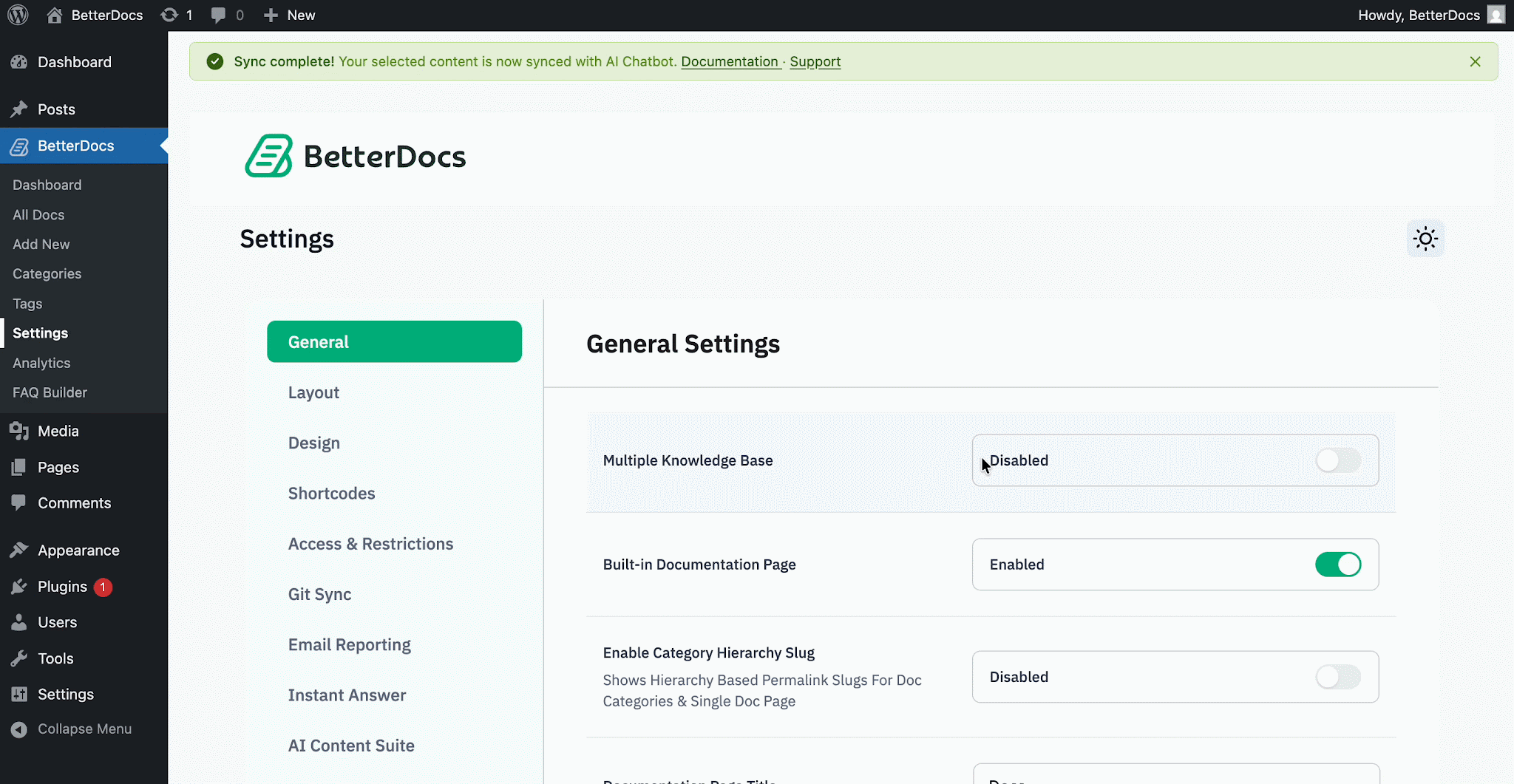Screen dimensions: 1514x784
Task: Open FAQ Builder submenu item
Action: coord(50,392)
